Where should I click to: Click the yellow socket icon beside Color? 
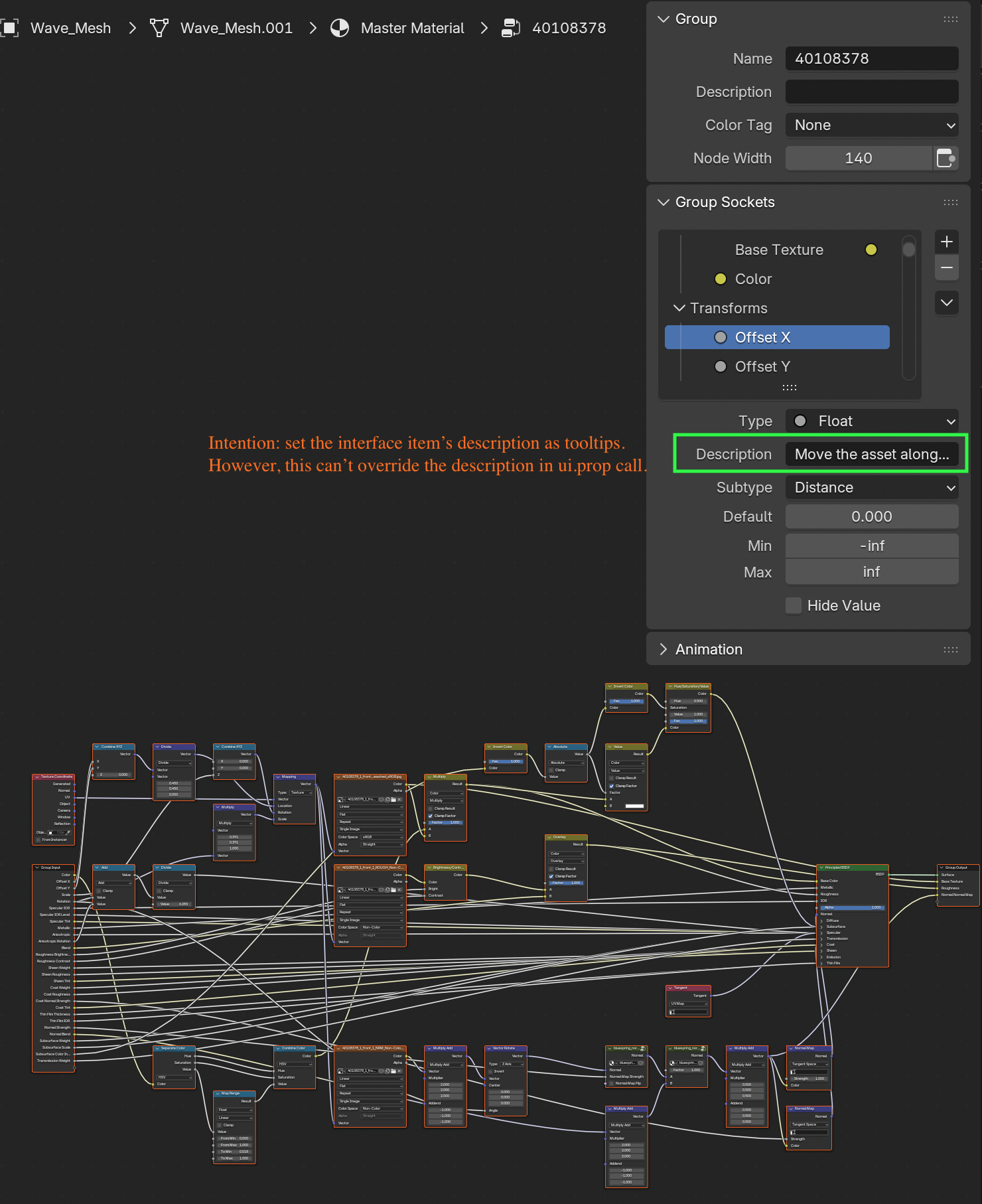click(x=721, y=279)
